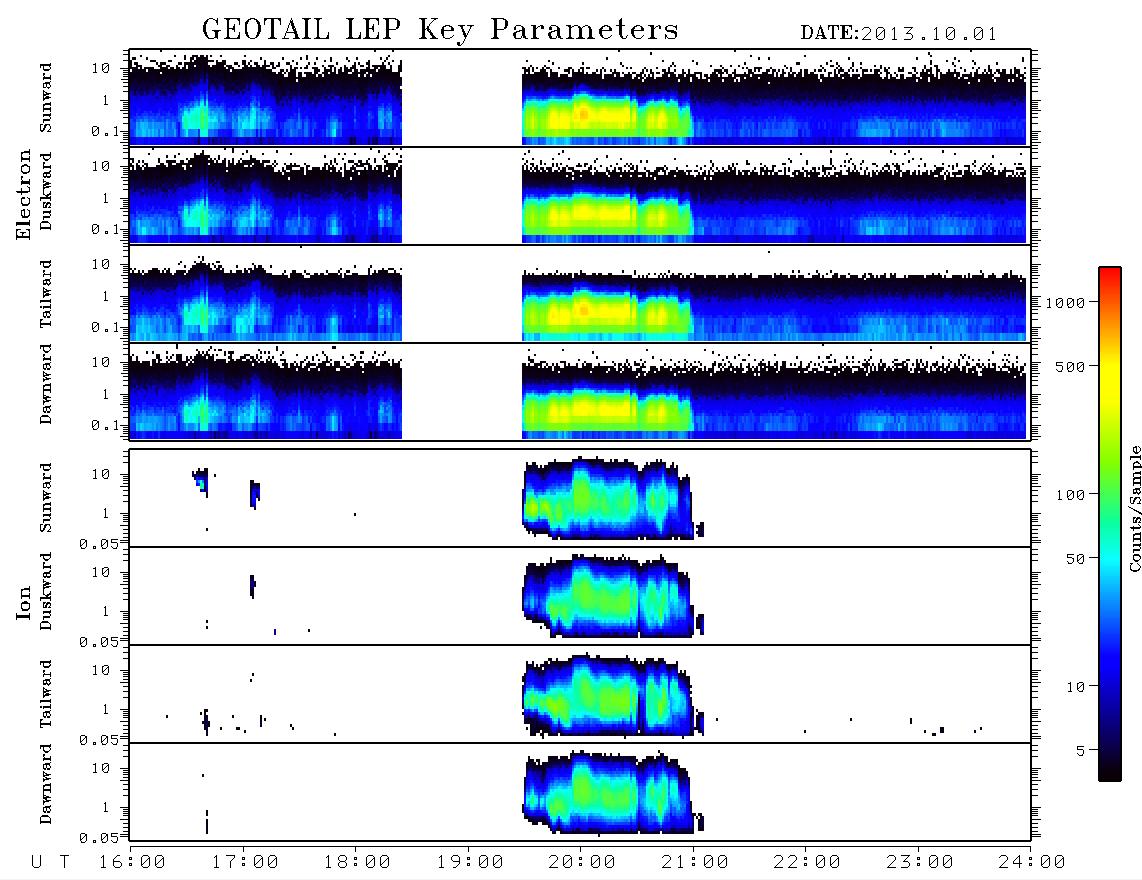Click the Electron Sunward spectrogram panel

tap(580, 98)
